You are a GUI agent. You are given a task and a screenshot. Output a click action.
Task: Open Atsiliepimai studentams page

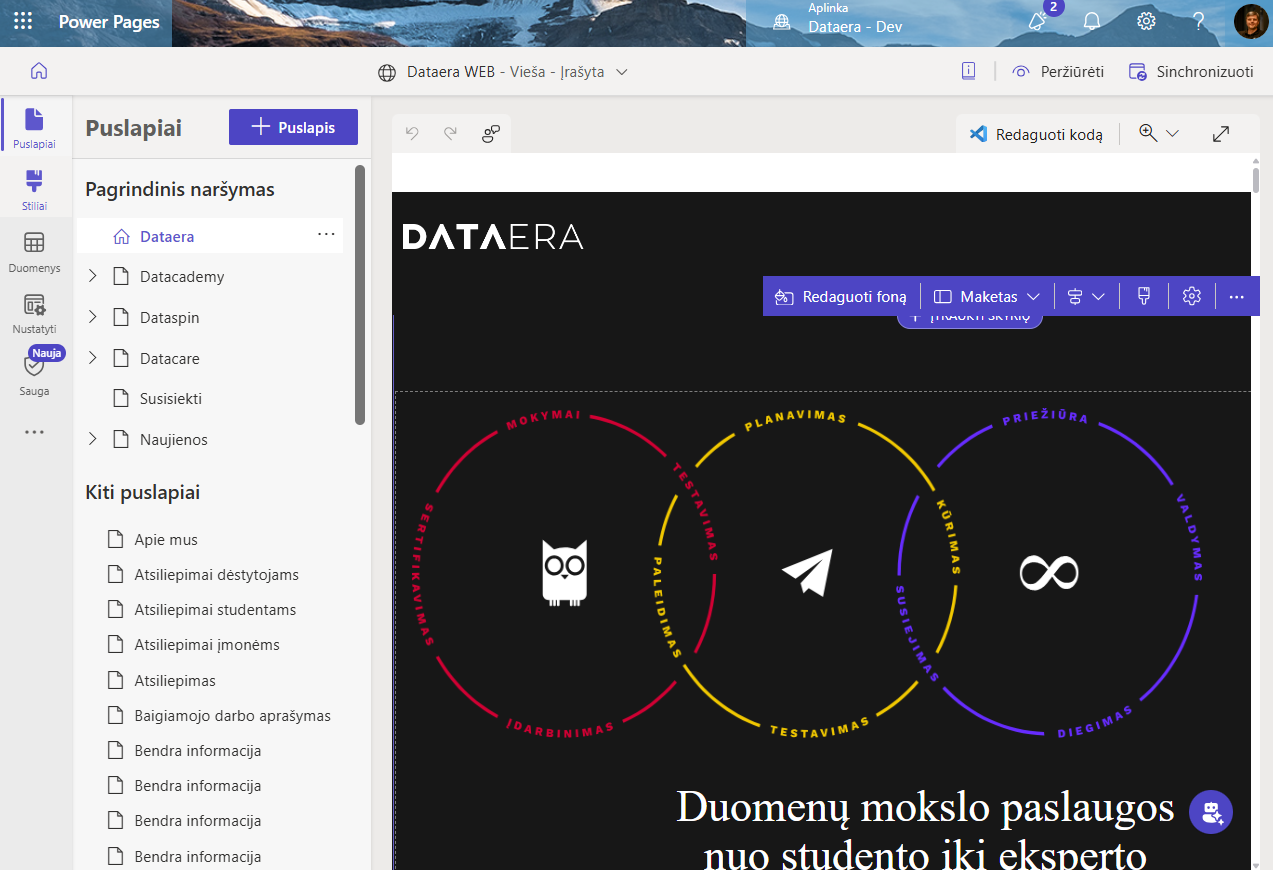216,610
